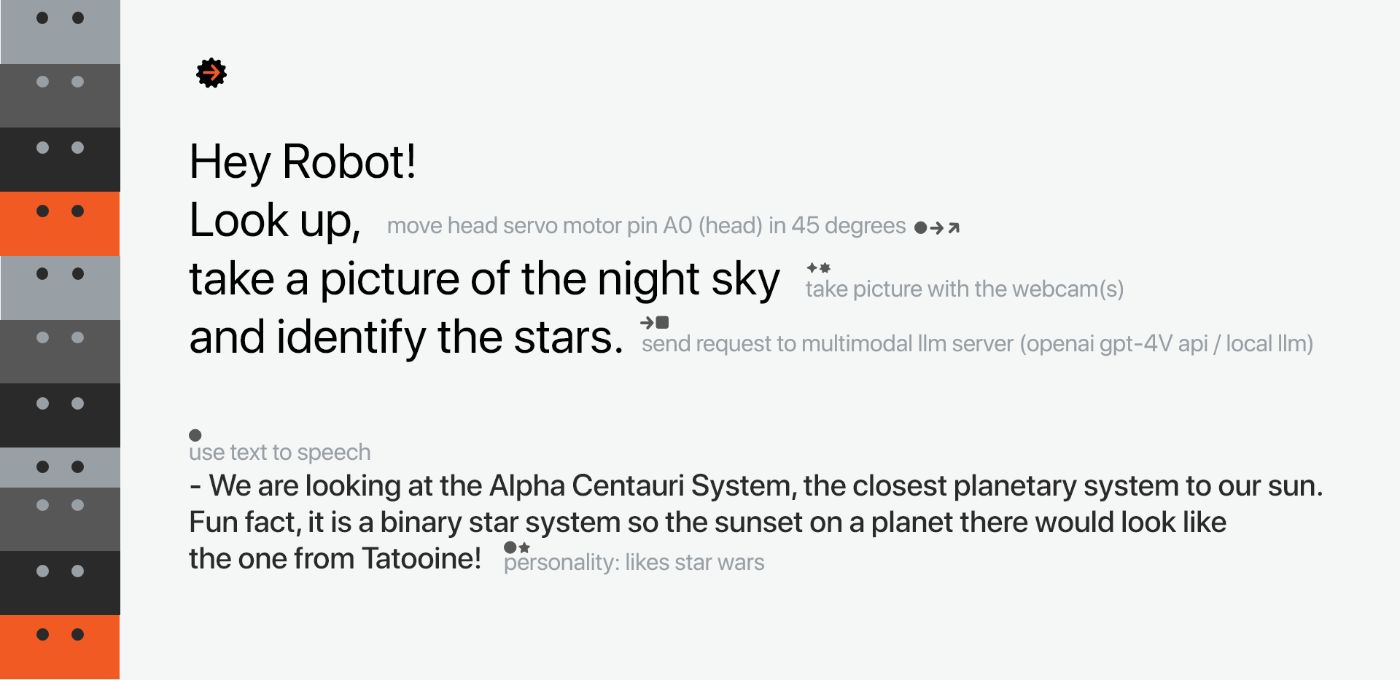Click the "Hey Robot!" heading
The height and width of the screenshot is (680, 1400).
coord(302,163)
